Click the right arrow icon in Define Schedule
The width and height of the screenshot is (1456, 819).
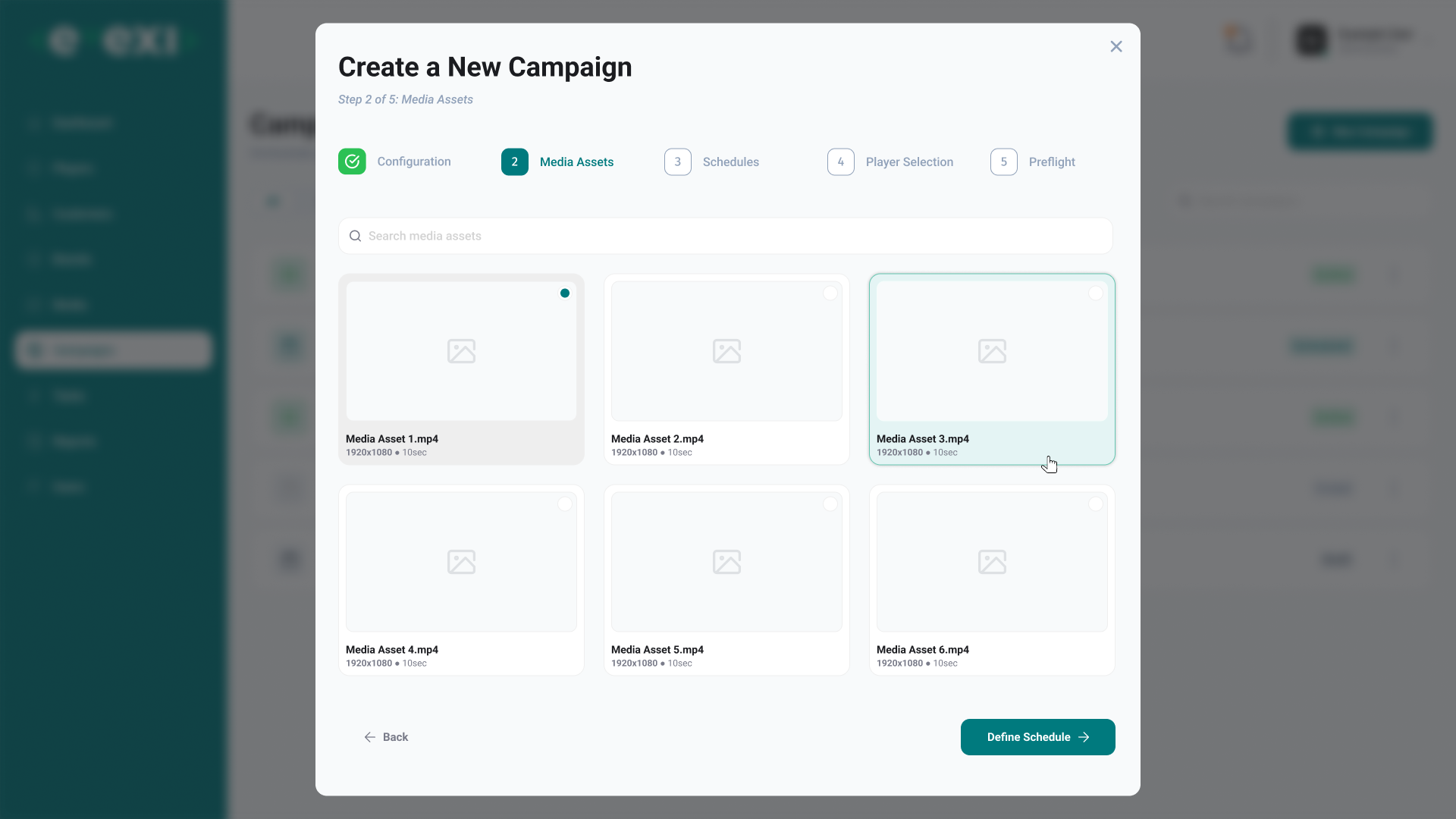[x=1084, y=737]
